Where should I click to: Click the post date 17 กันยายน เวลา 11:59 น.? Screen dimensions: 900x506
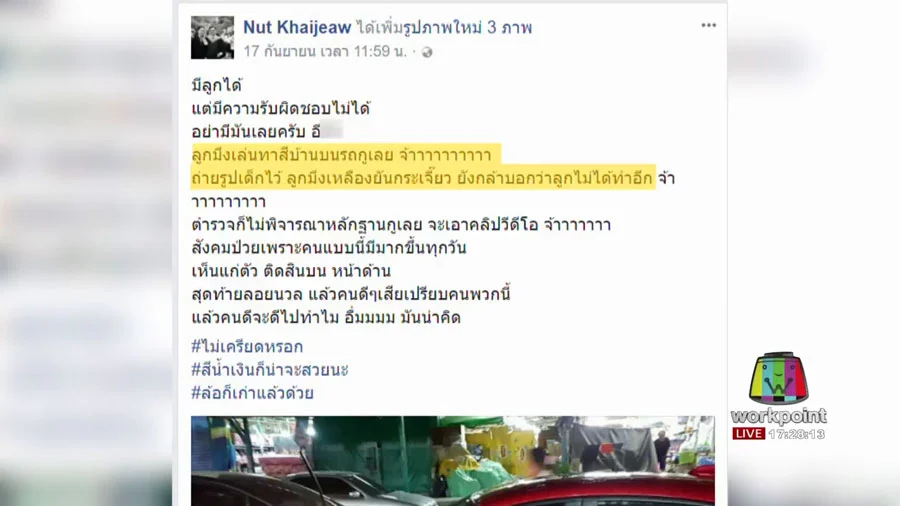coord(325,52)
